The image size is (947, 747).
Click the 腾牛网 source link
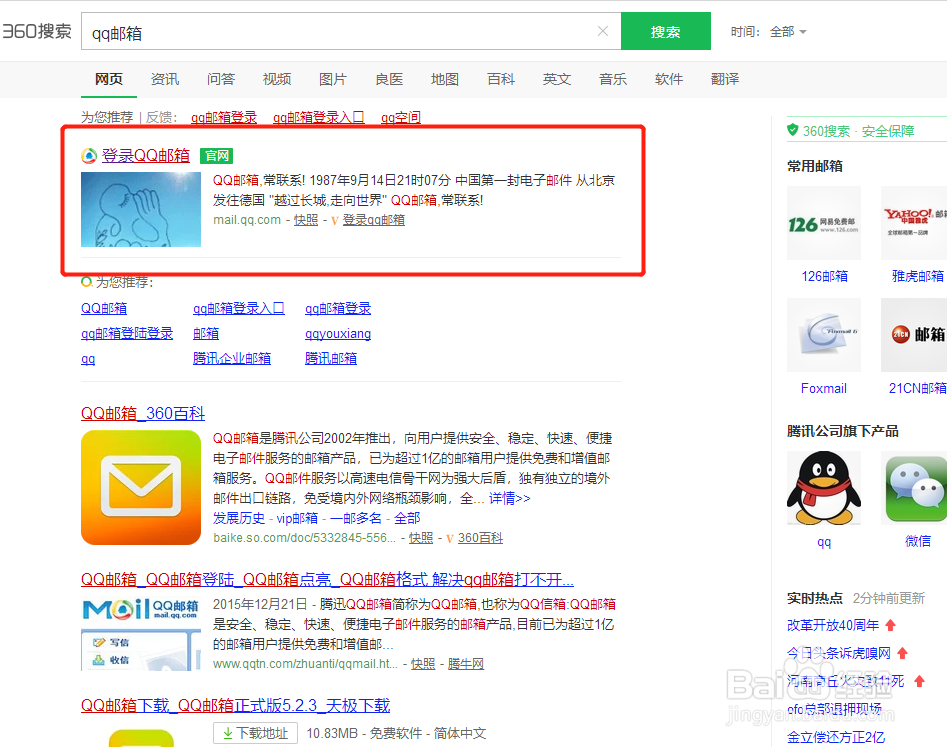[466, 664]
